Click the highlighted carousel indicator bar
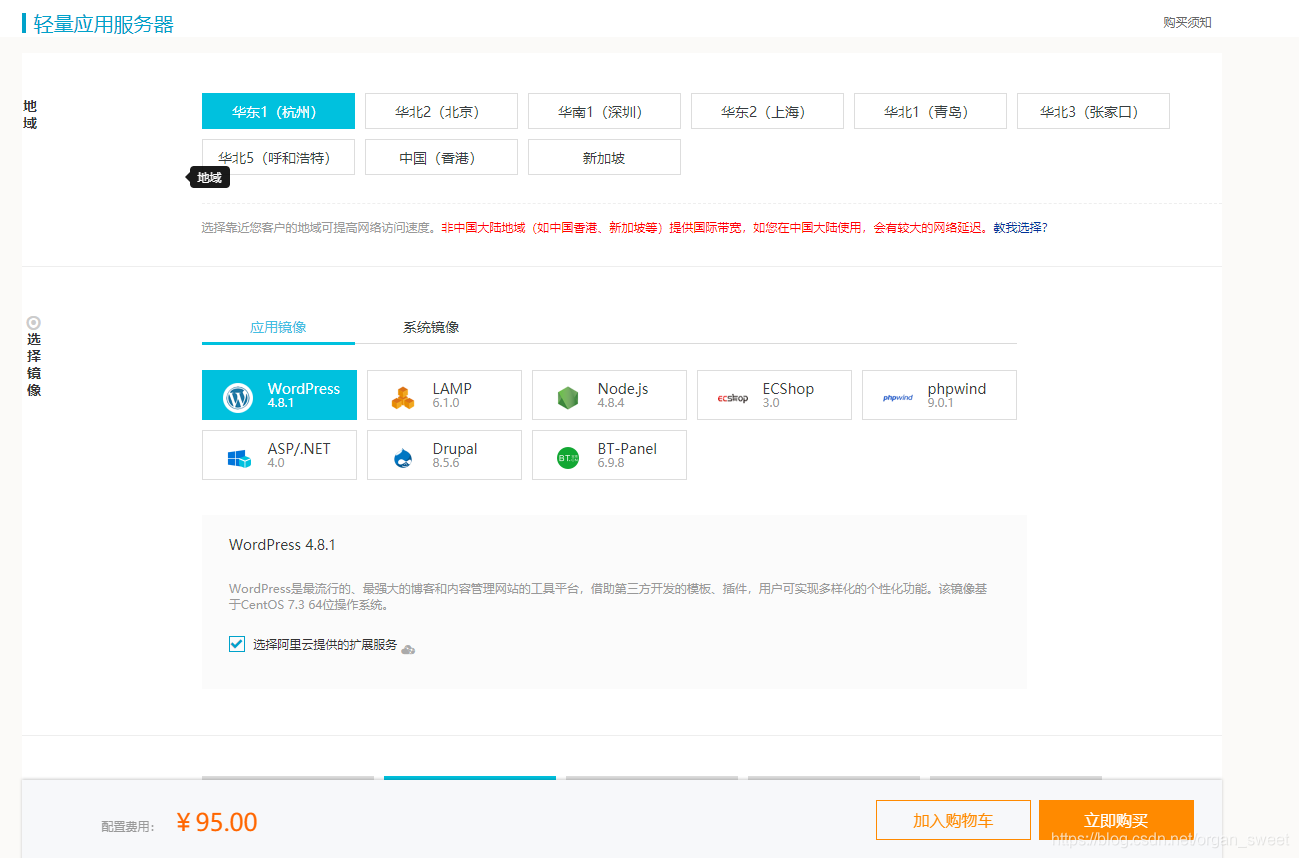The image size is (1299, 858). 469,779
